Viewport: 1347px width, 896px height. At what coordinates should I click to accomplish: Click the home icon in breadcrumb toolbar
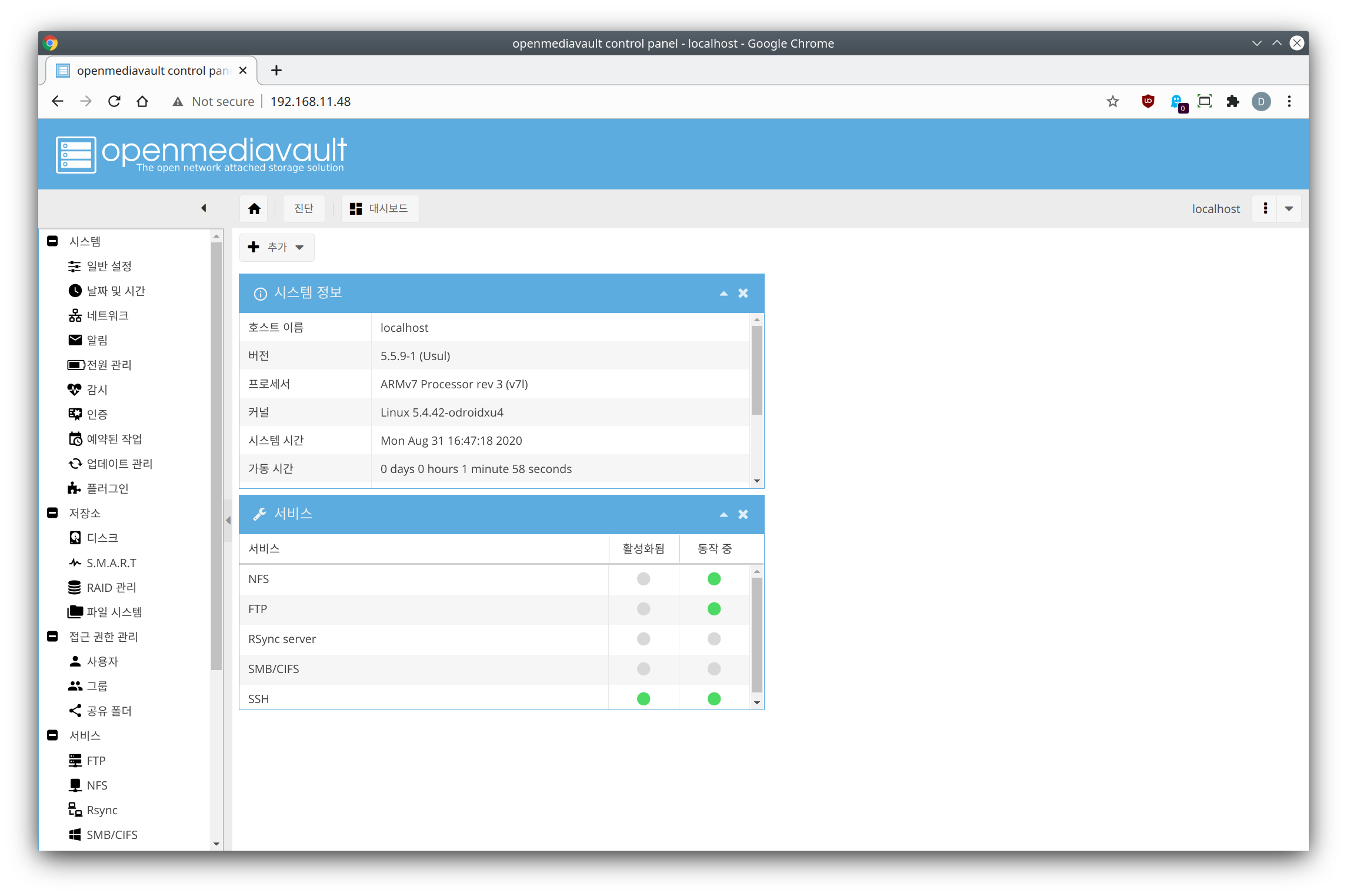(254, 209)
